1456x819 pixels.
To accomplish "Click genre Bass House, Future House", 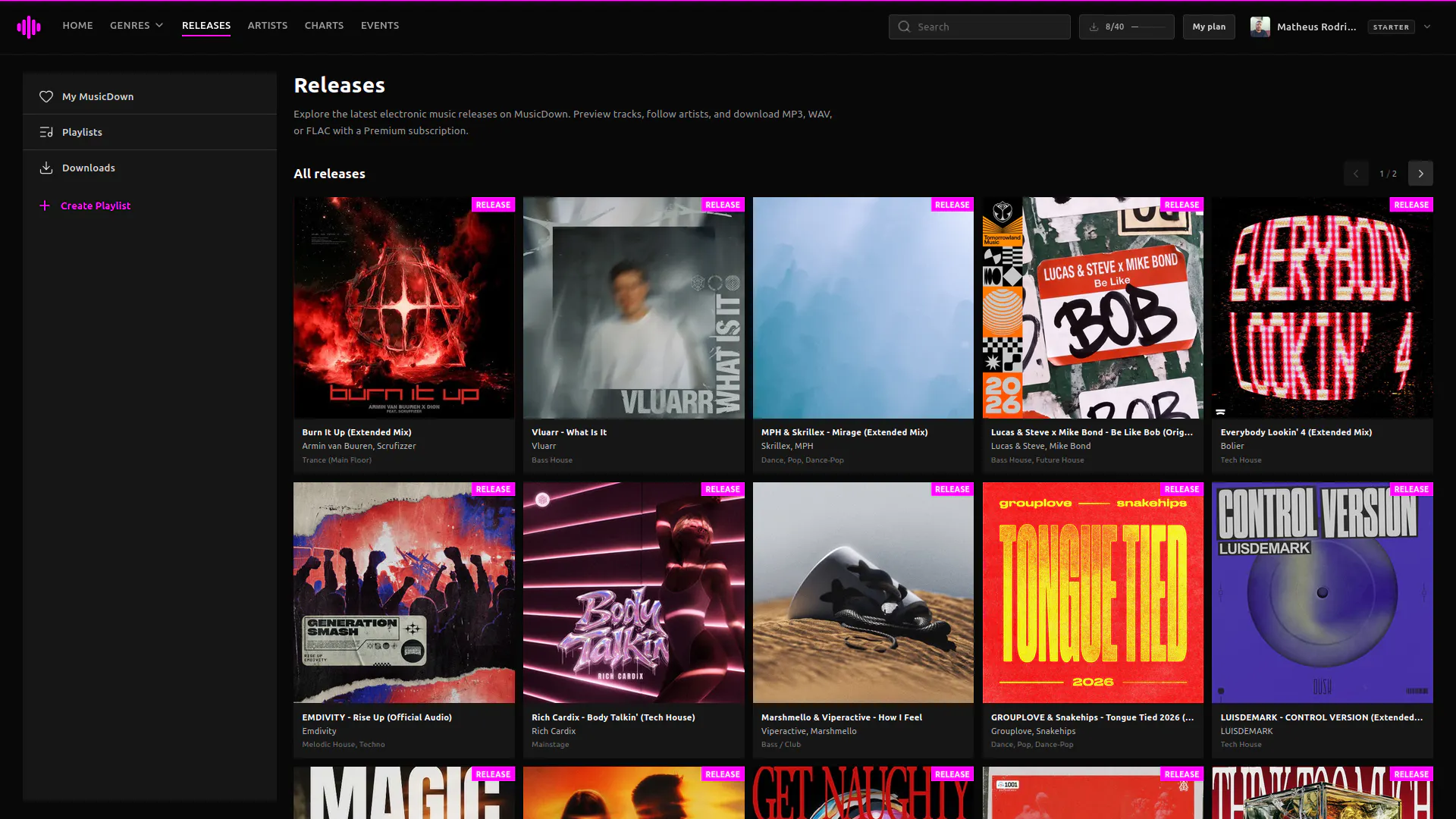I will pos(1037,460).
